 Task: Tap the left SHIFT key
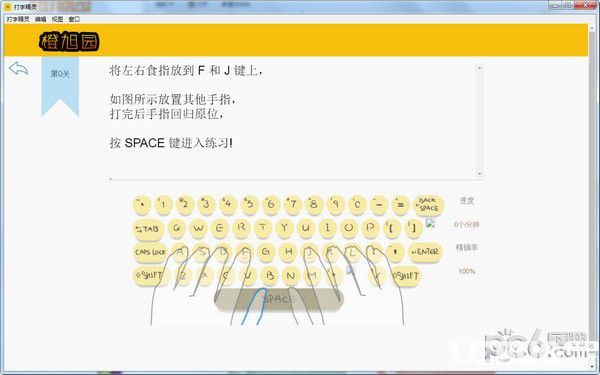(x=150, y=275)
